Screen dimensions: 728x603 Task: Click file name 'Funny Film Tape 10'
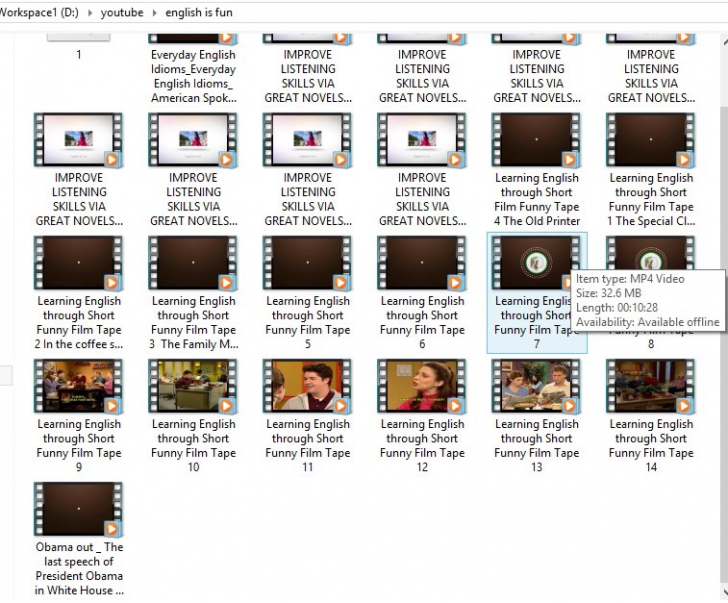193,445
